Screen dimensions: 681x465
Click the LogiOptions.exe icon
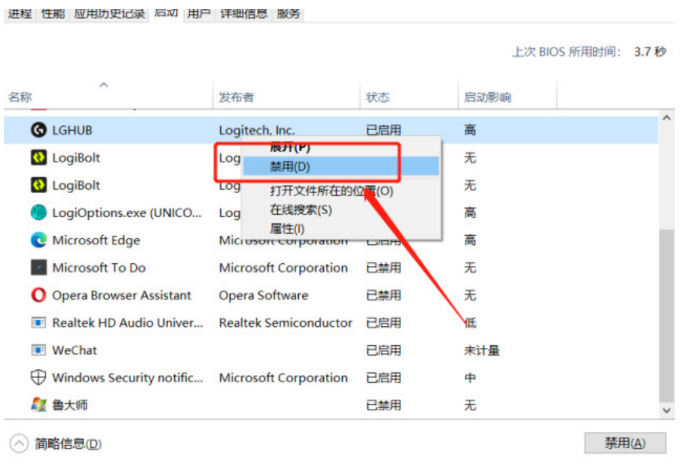[x=39, y=213]
